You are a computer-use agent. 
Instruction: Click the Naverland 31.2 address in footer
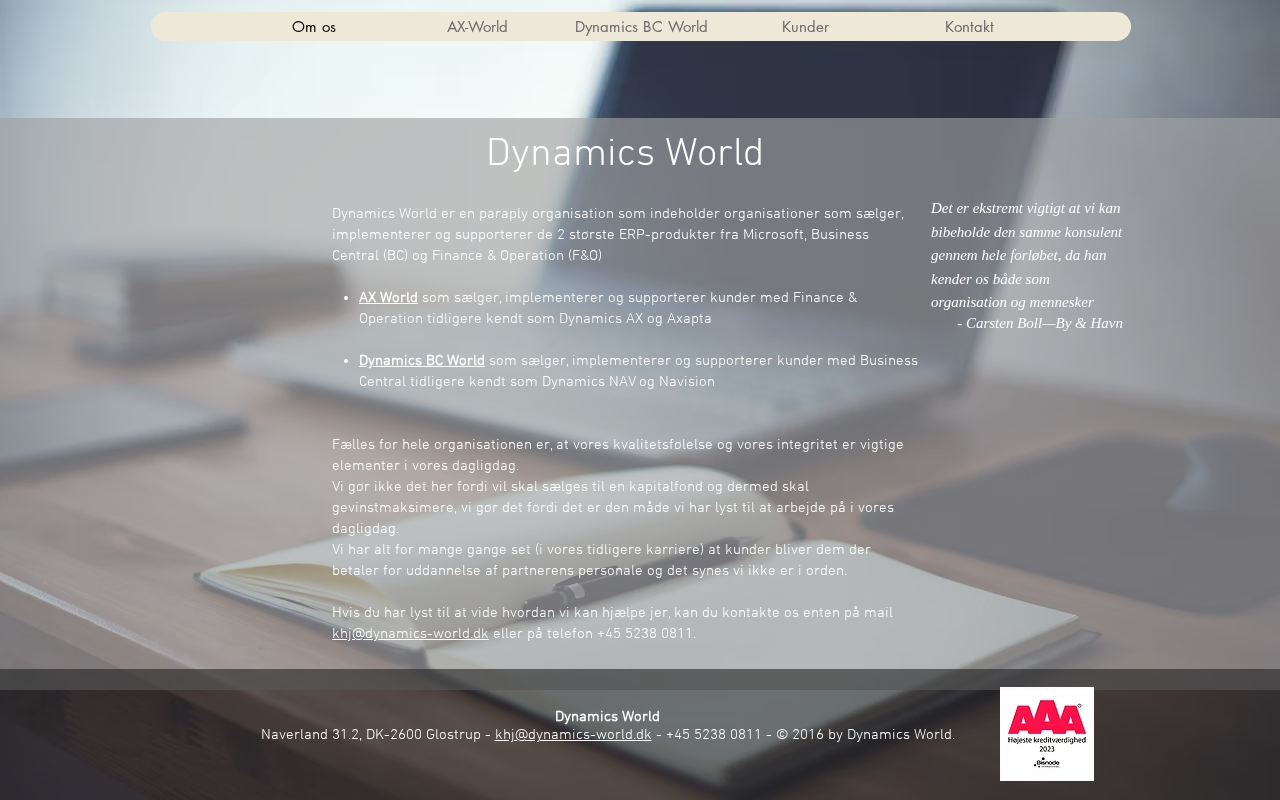pos(370,735)
